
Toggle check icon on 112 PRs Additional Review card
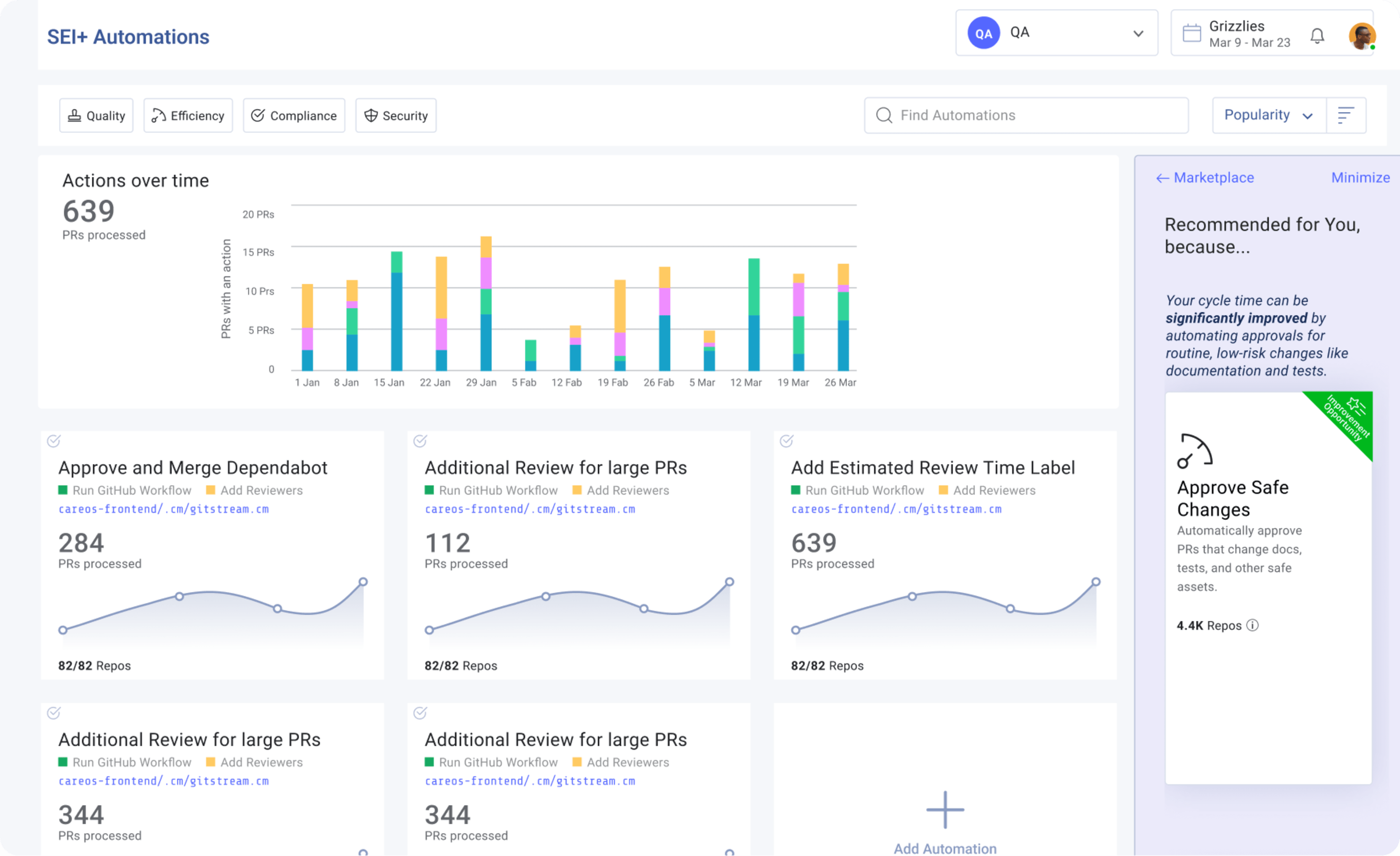tap(420, 441)
